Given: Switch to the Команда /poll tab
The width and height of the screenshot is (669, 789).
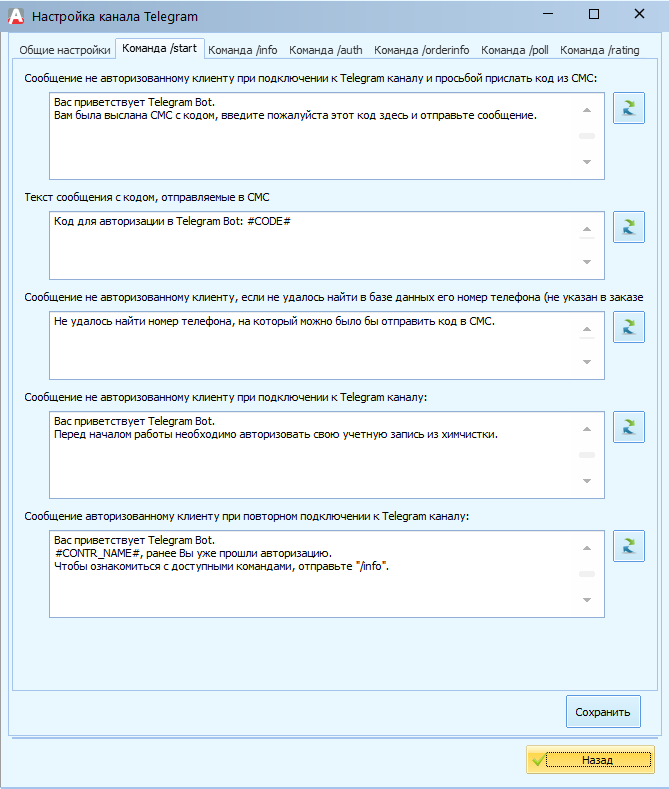Looking at the screenshot, I should 515,50.
